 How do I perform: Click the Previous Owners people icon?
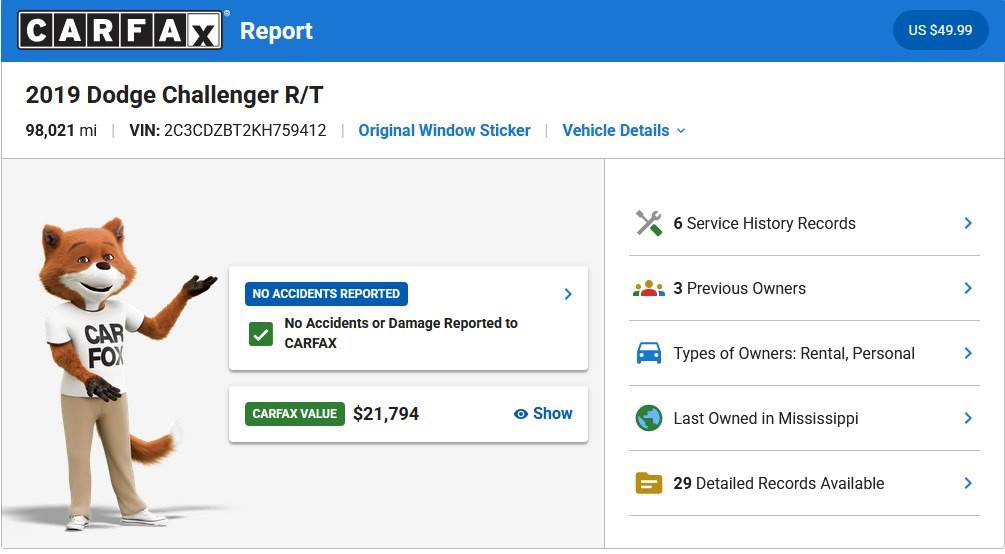649,289
